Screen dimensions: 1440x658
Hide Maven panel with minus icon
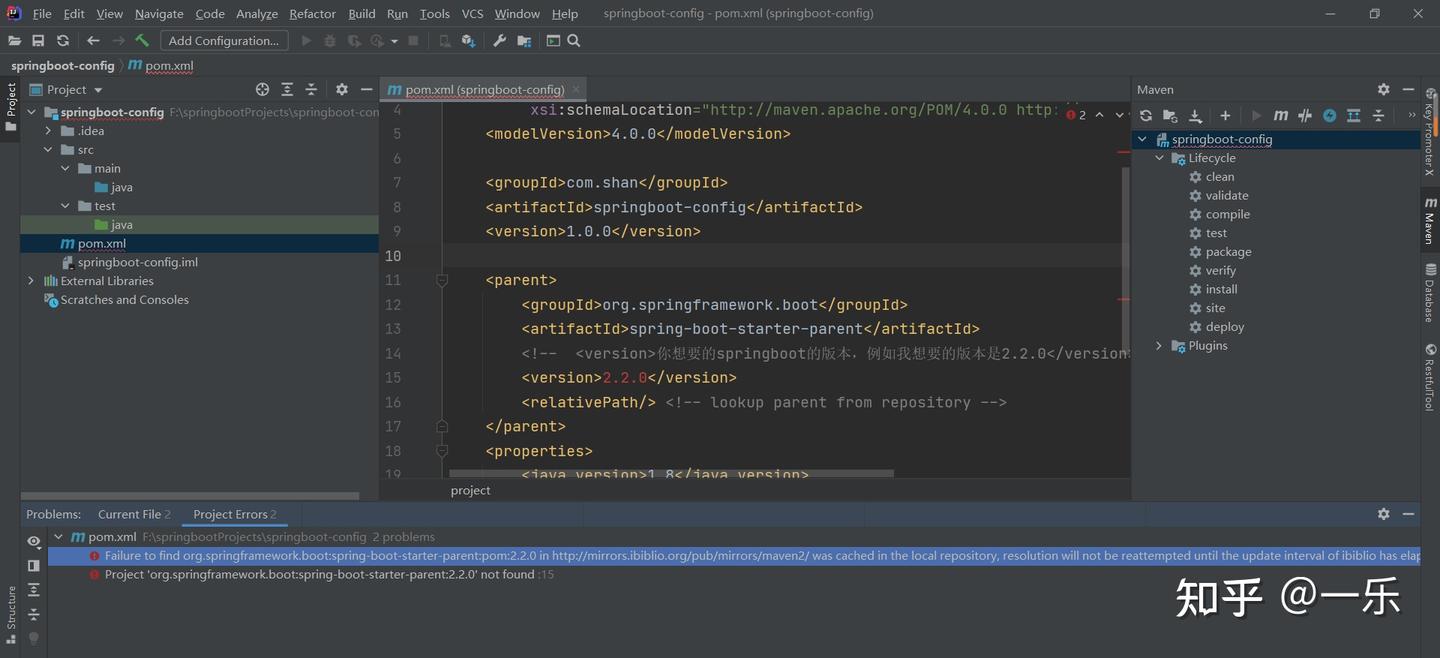[x=1409, y=89]
